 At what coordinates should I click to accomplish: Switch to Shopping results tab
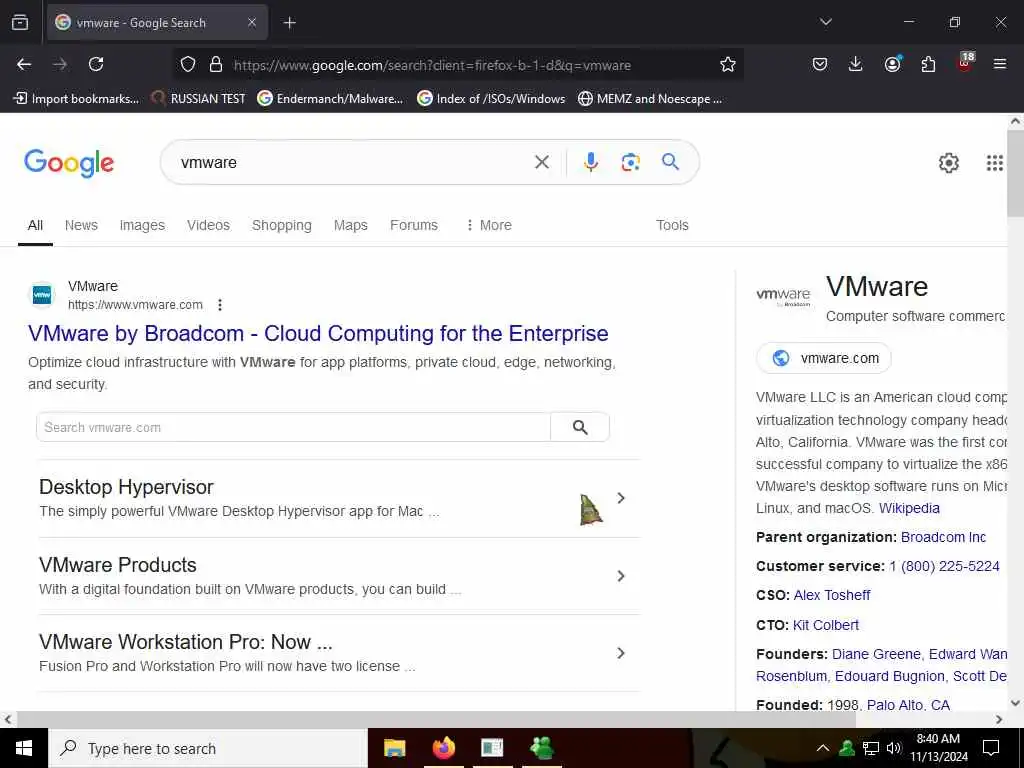[281, 225]
